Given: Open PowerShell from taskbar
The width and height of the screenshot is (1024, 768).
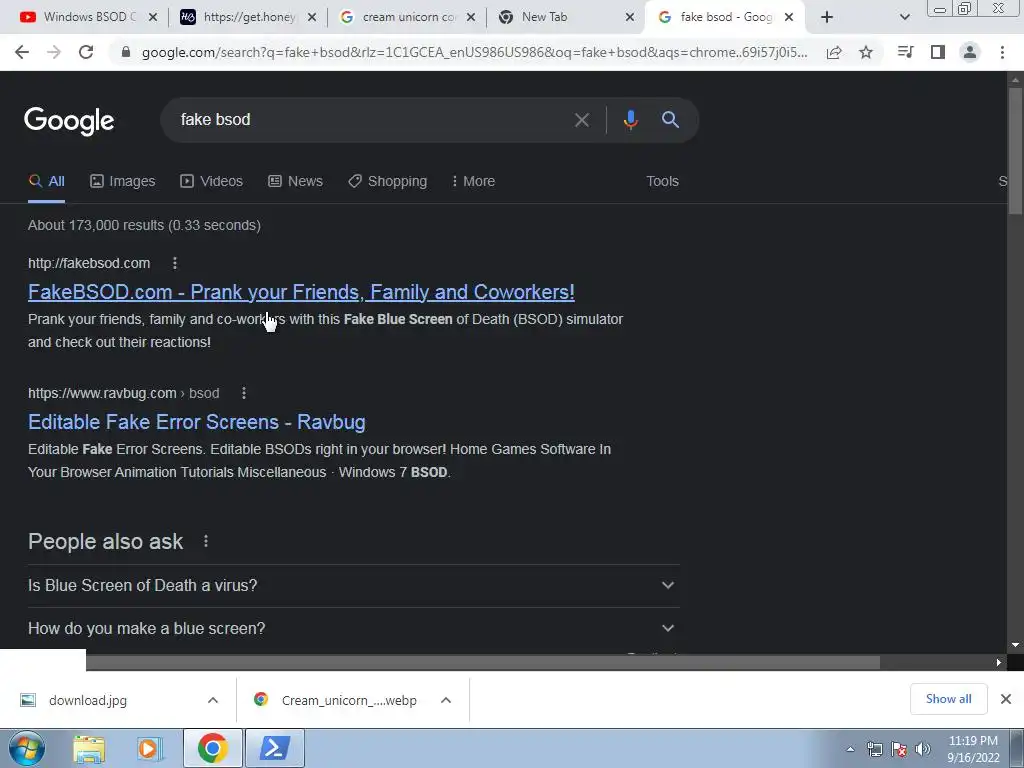Looking at the screenshot, I should (x=274, y=748).
